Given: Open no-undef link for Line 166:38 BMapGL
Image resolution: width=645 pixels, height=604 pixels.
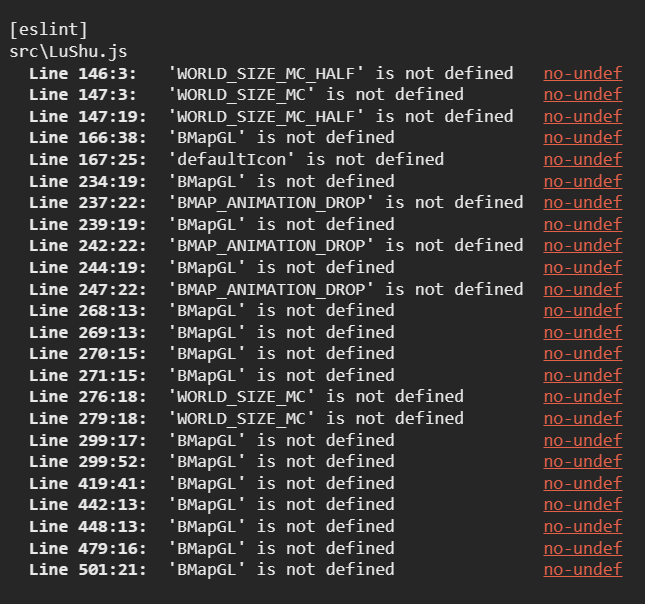Looking at the screenshot, I should 583,138.
